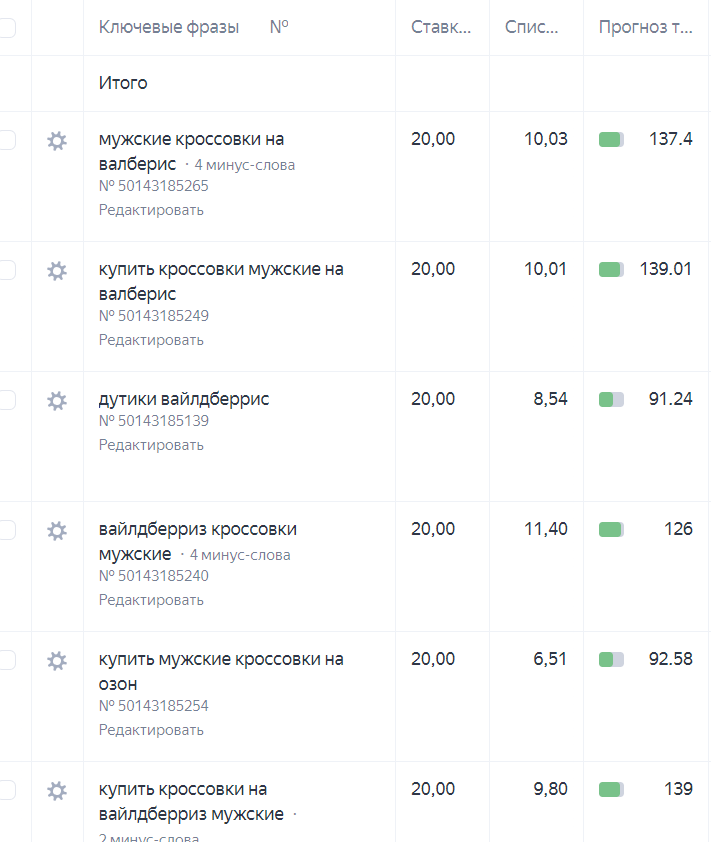This screenshot has width=711, height=842.
Task: Click Редактировать under купить мужские кроссовки на озон
Action: click(x=151, y=730)
